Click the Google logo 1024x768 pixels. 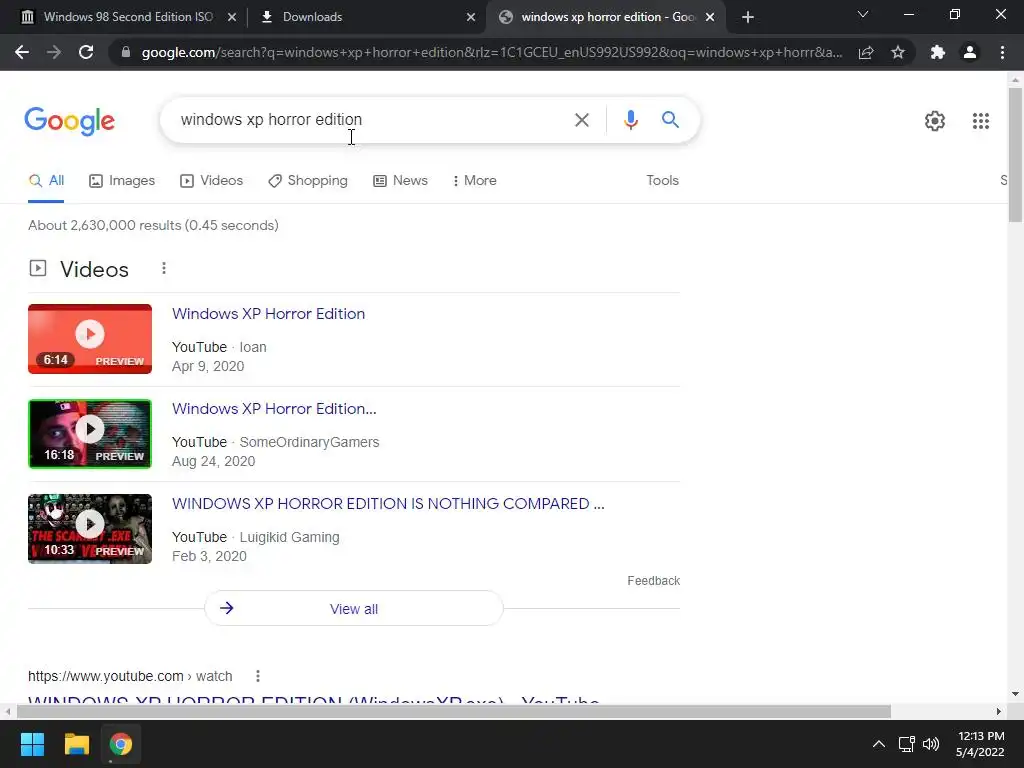tap(69, 121)
